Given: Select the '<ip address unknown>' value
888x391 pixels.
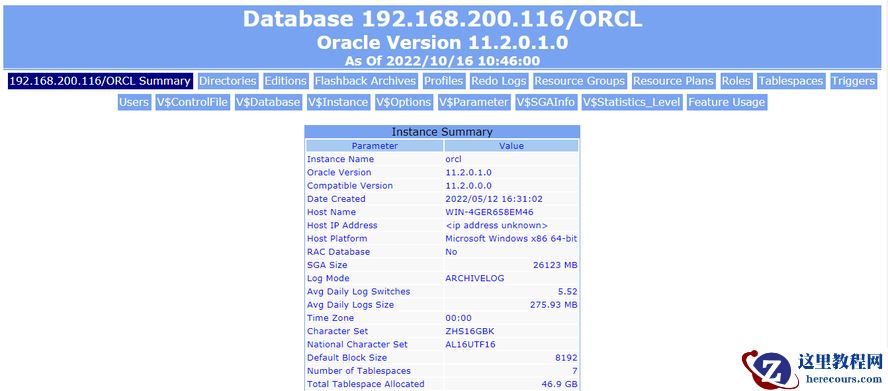Looking at the screenshot, I should [497, 226].
